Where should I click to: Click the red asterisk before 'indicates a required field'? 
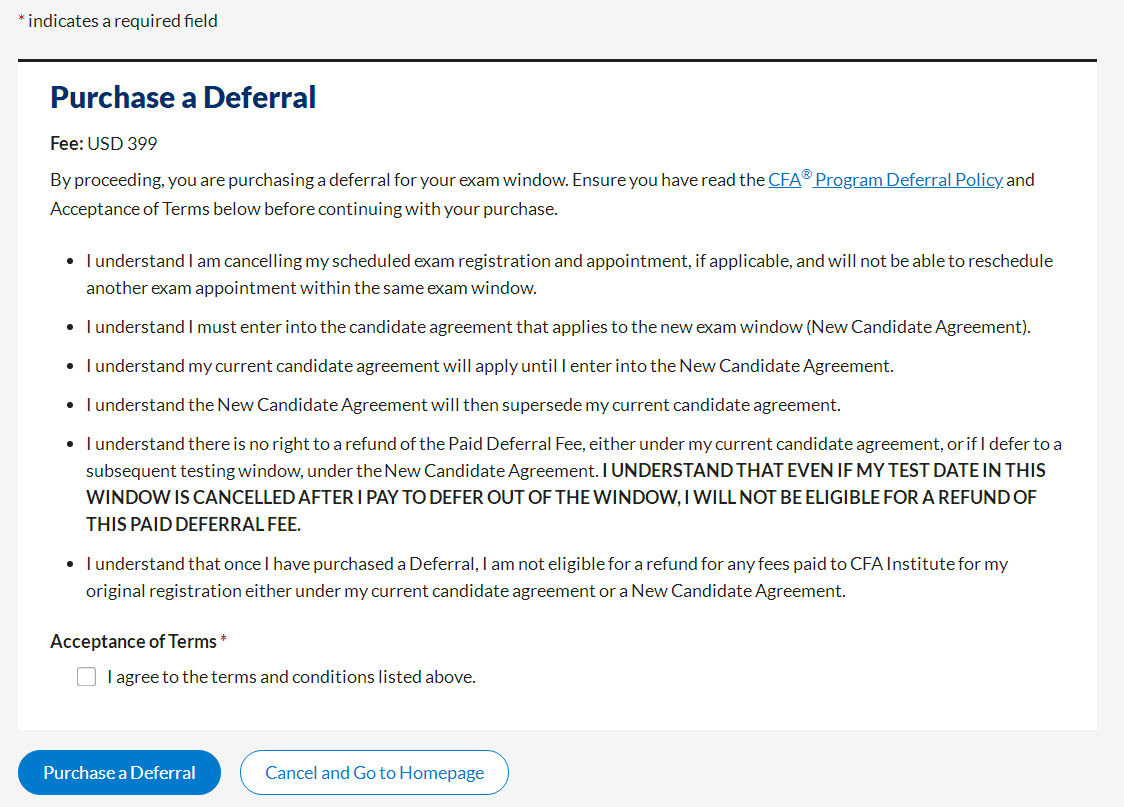point(22,19)
